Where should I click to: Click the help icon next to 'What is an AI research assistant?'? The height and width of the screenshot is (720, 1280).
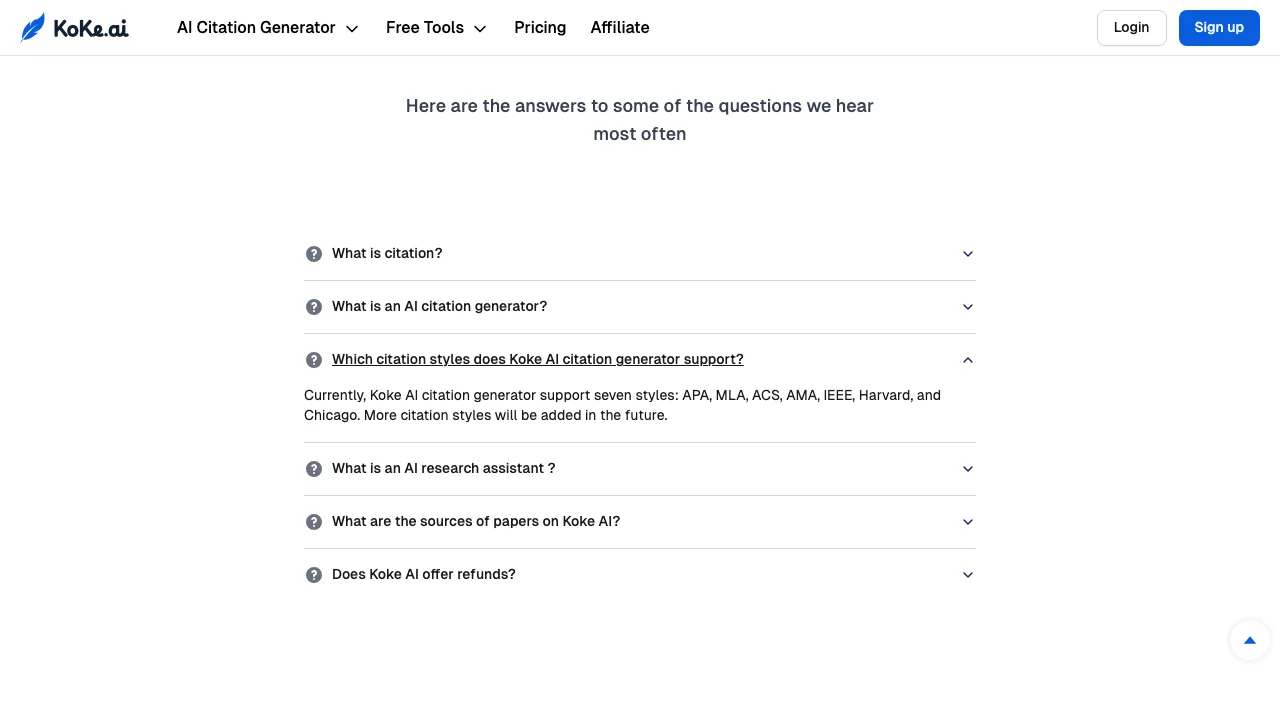pos(314,469)
